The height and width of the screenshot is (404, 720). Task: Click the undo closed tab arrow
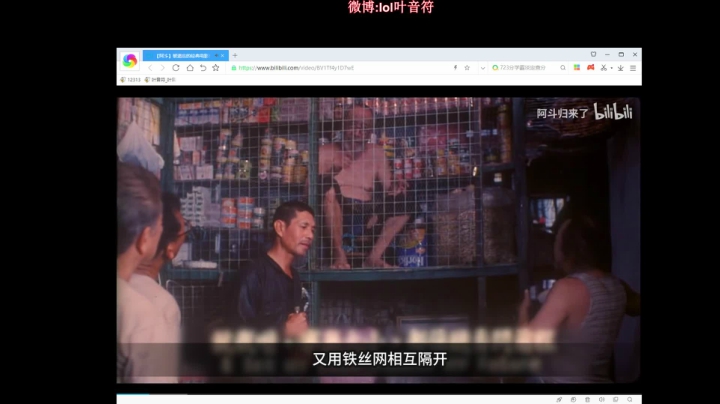(x=203, y=68)
